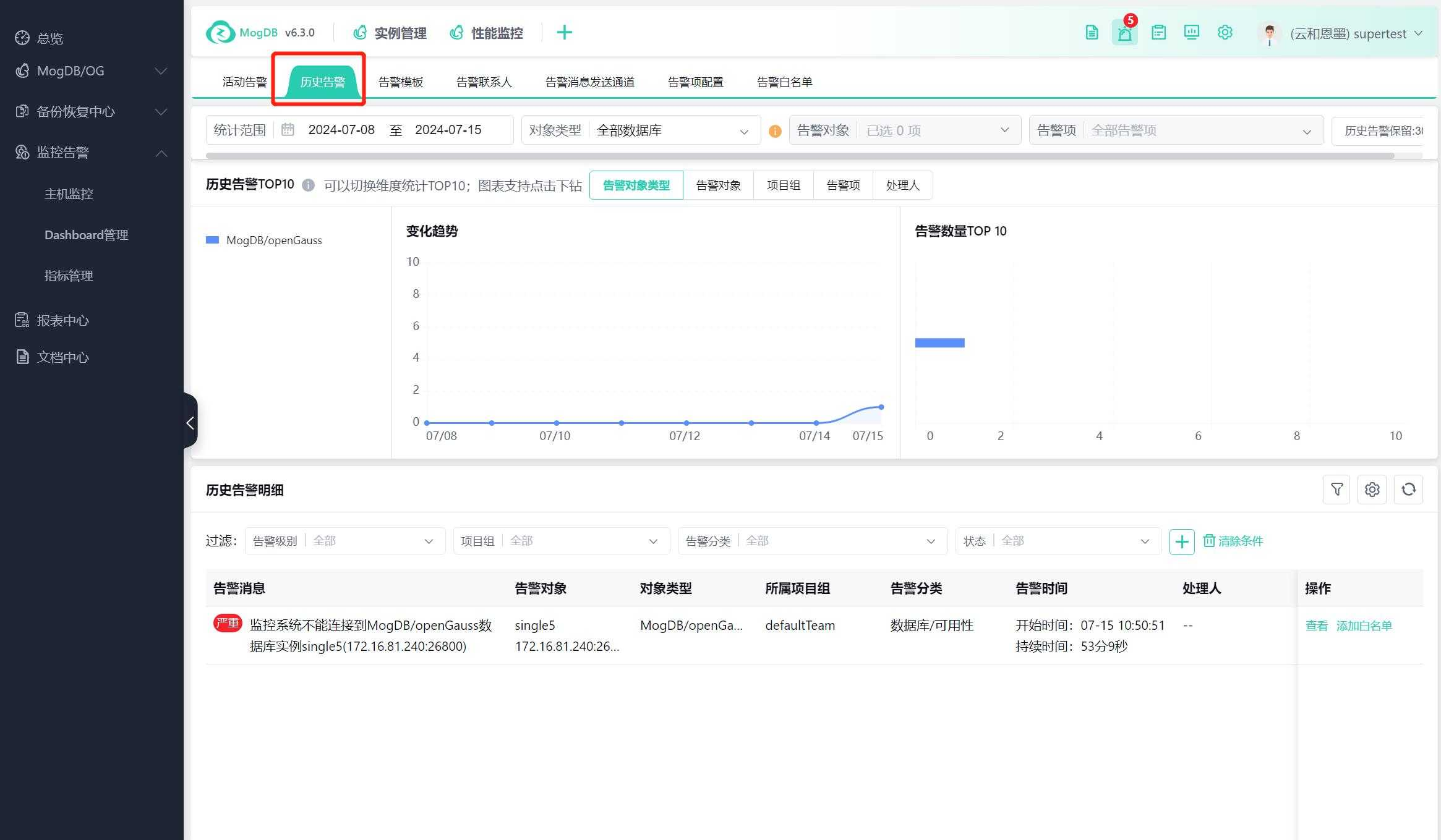The width and height of the screenshot is (1441, 840).
Task: Add a new tab with plus icon
Action: [x=564, y=33]
